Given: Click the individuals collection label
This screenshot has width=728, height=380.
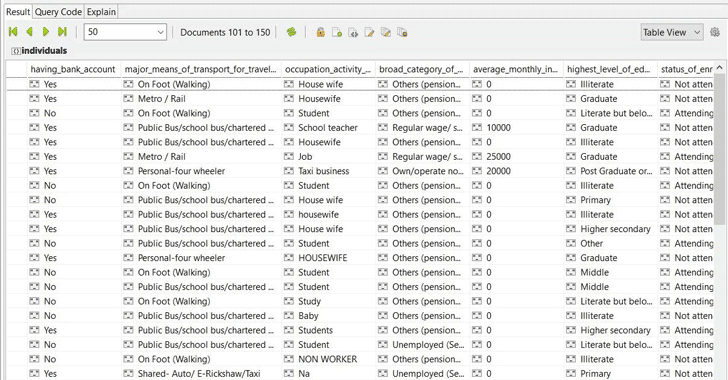Looking at the screenshot, I should [x=44, y=51].
